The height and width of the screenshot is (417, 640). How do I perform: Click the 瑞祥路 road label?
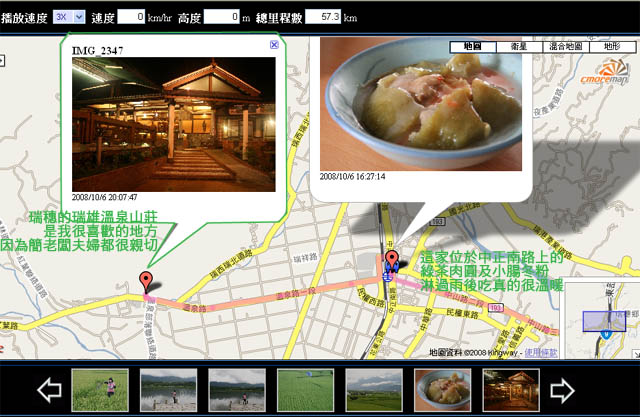(305, 258)
